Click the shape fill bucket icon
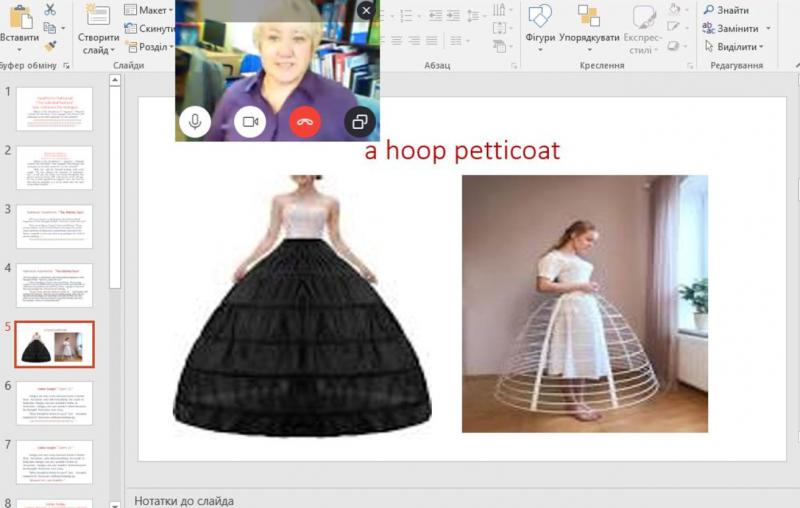The image size is (800, 508). 675,9
